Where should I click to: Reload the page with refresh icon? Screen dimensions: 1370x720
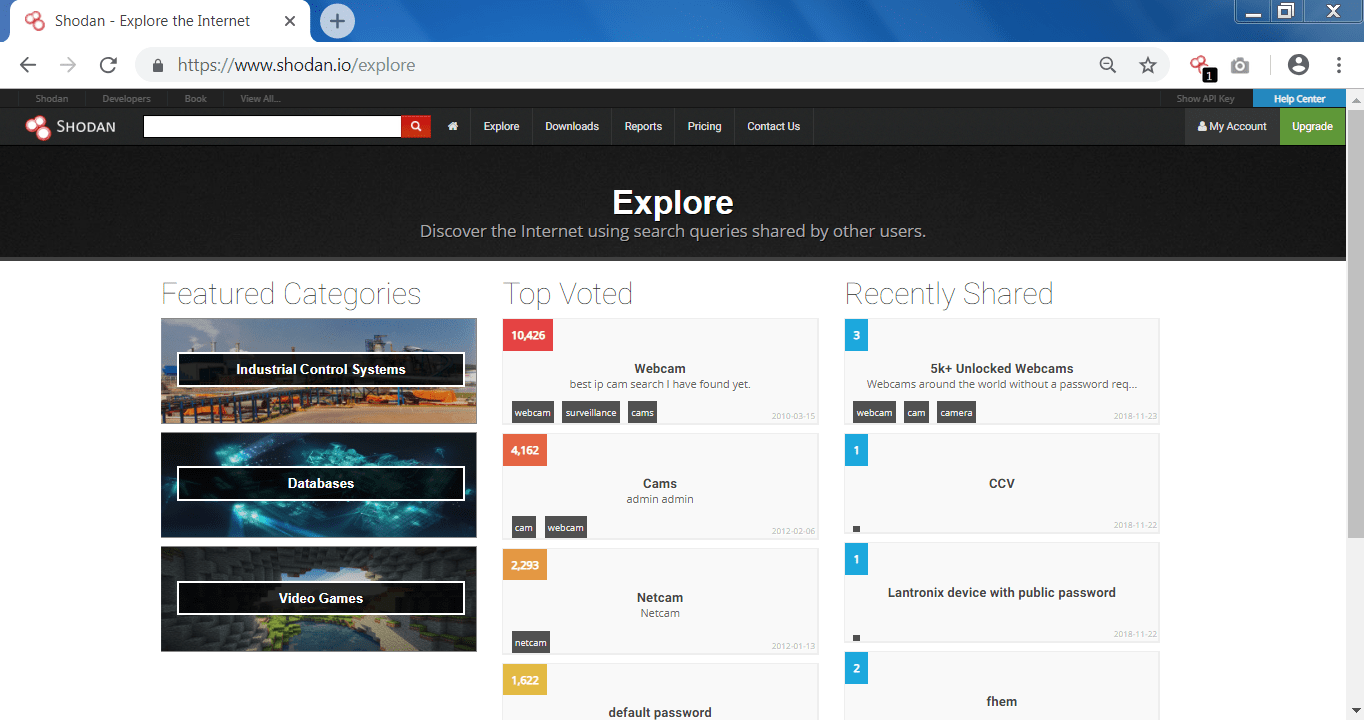108,65
